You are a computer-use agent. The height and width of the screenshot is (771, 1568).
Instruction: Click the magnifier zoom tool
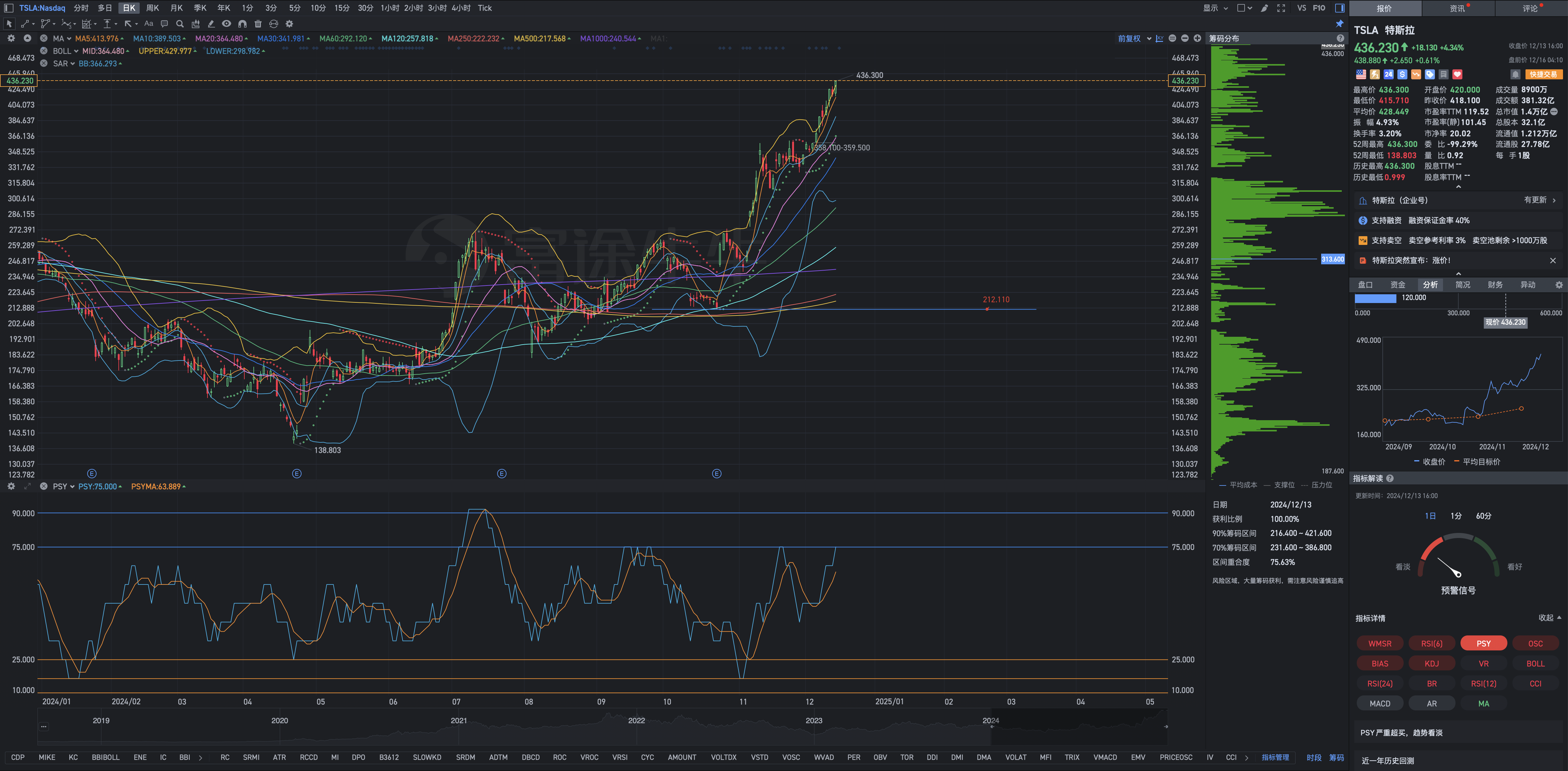tap(180, 24)
